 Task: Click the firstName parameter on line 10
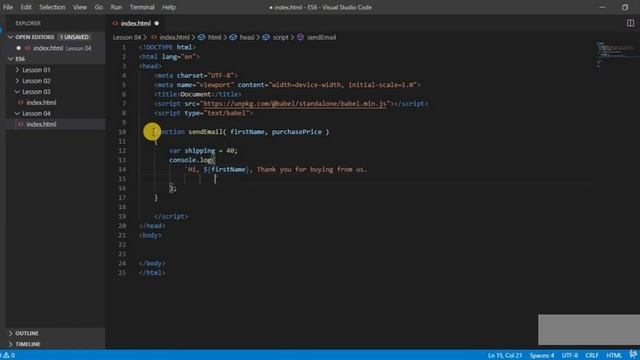pyautogui.click(x=247, y=132)
